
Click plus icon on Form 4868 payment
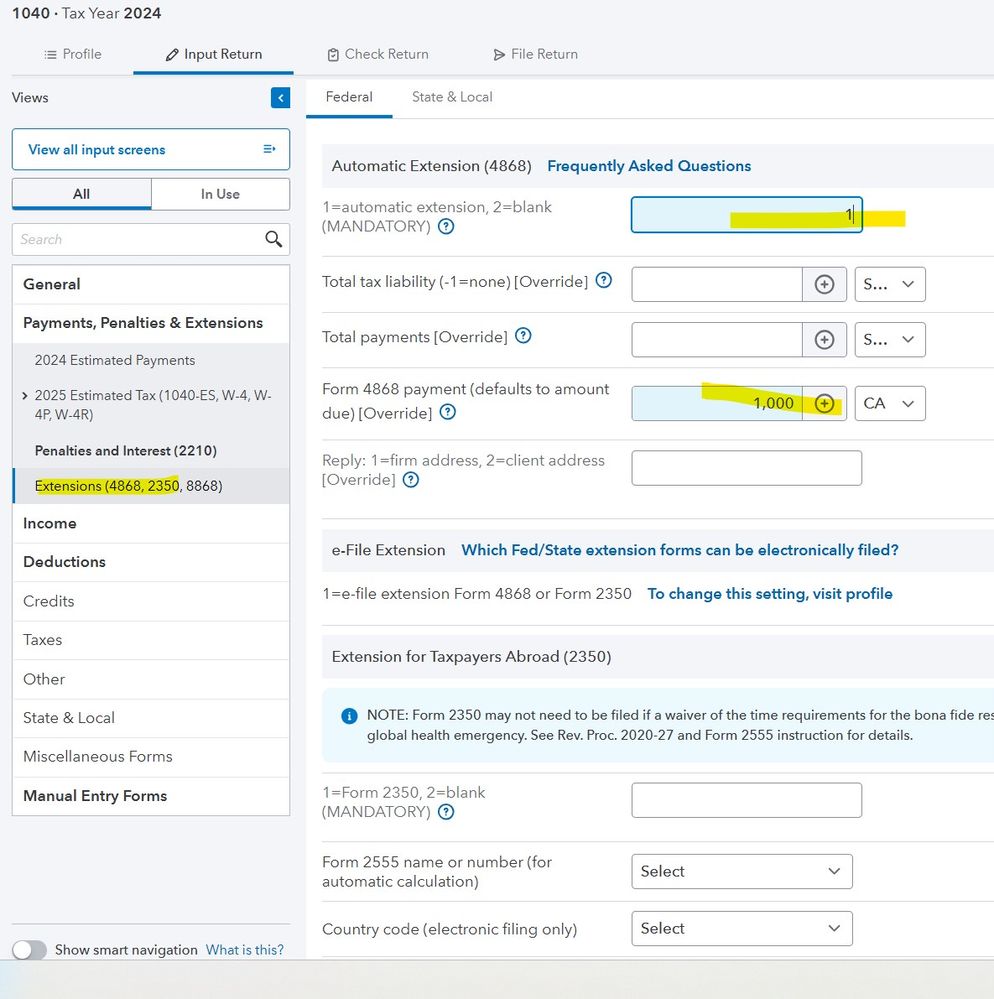(824, 403)
